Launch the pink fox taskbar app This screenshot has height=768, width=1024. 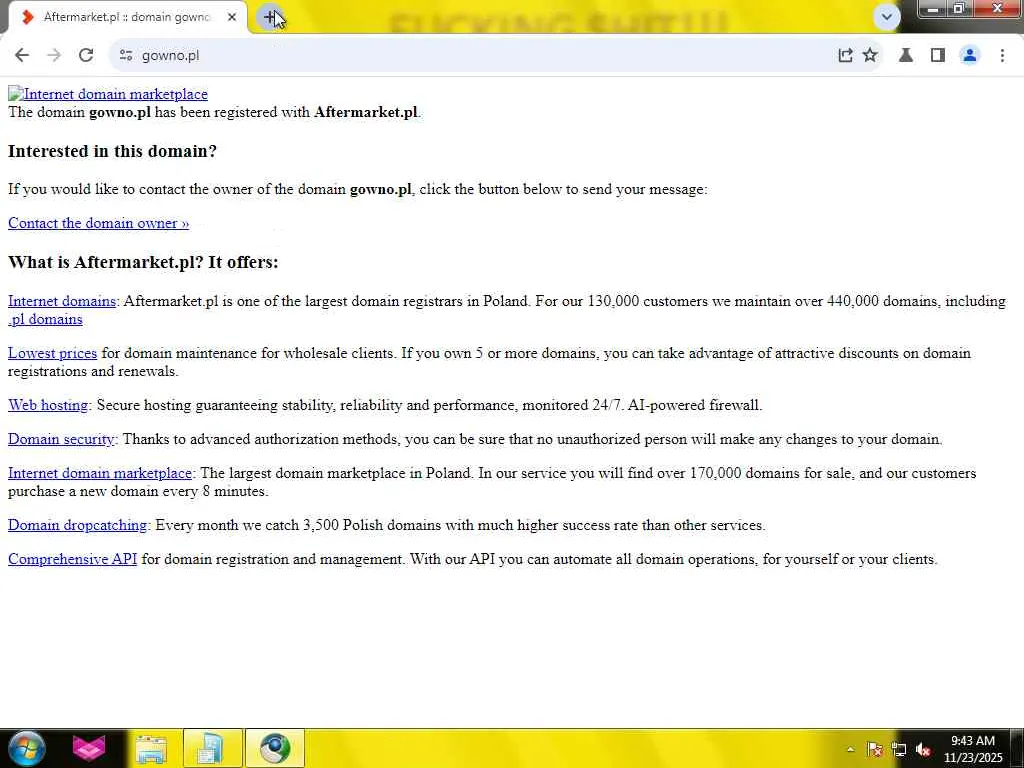tap(89, 748)
